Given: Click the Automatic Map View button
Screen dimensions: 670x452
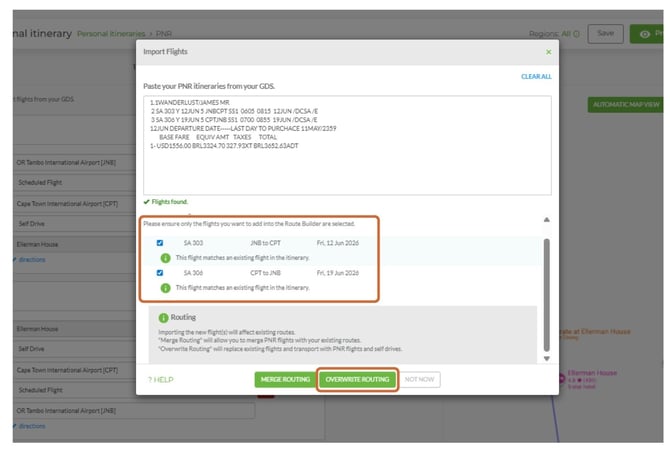Looking at the screenshot, I should point(626,105).
